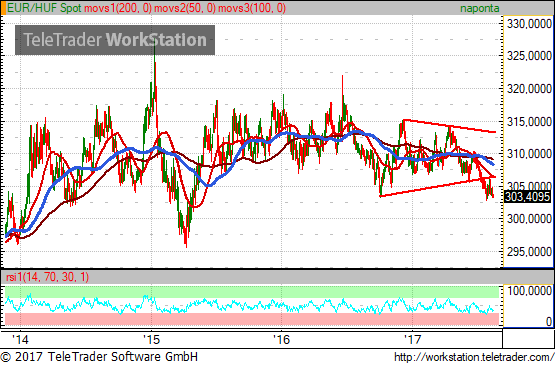Click the orange marker left of the chart title

[3, 8]
